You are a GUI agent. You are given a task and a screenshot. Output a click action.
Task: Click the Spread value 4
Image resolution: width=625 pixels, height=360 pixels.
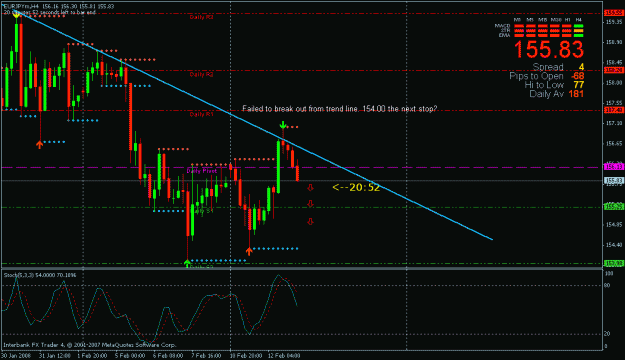pyautogui.click(x=582, y=67)
